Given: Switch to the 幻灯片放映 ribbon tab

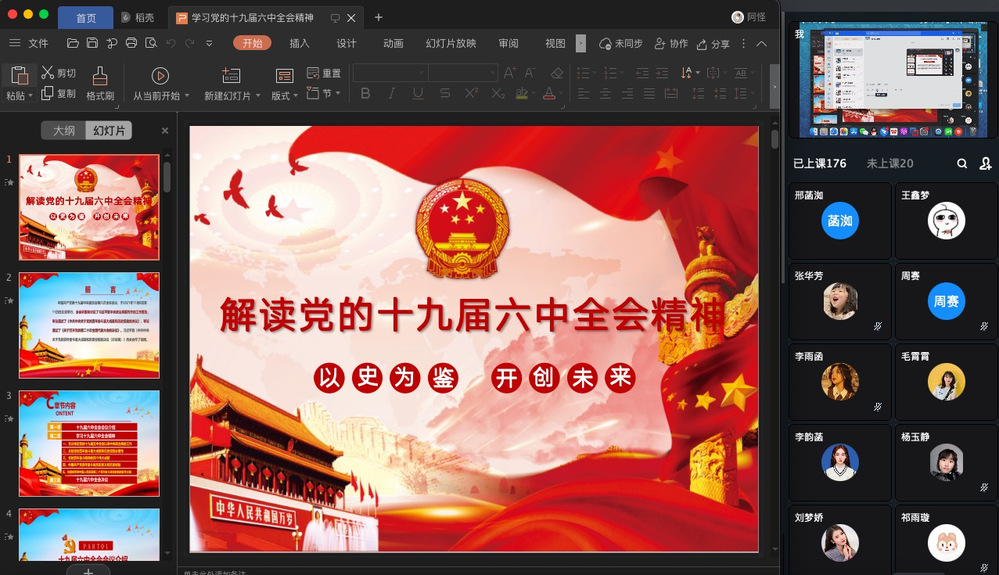Looking at the screenshot, I should (x=451, y=43).
